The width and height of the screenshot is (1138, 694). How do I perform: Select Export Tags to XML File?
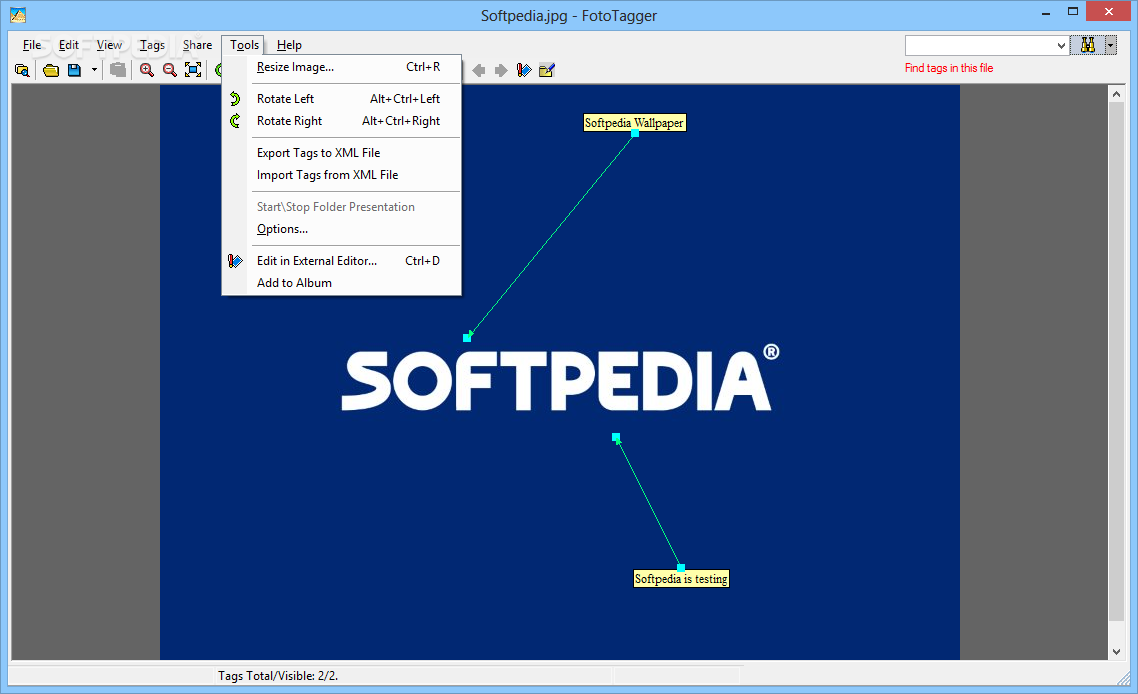[341, 152]
